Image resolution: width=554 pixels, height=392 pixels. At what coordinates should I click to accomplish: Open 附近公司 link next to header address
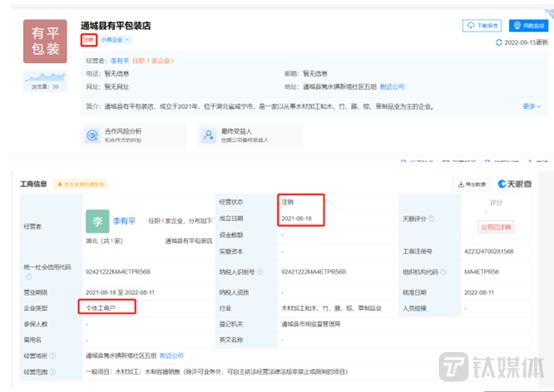[x=392, y=87]
